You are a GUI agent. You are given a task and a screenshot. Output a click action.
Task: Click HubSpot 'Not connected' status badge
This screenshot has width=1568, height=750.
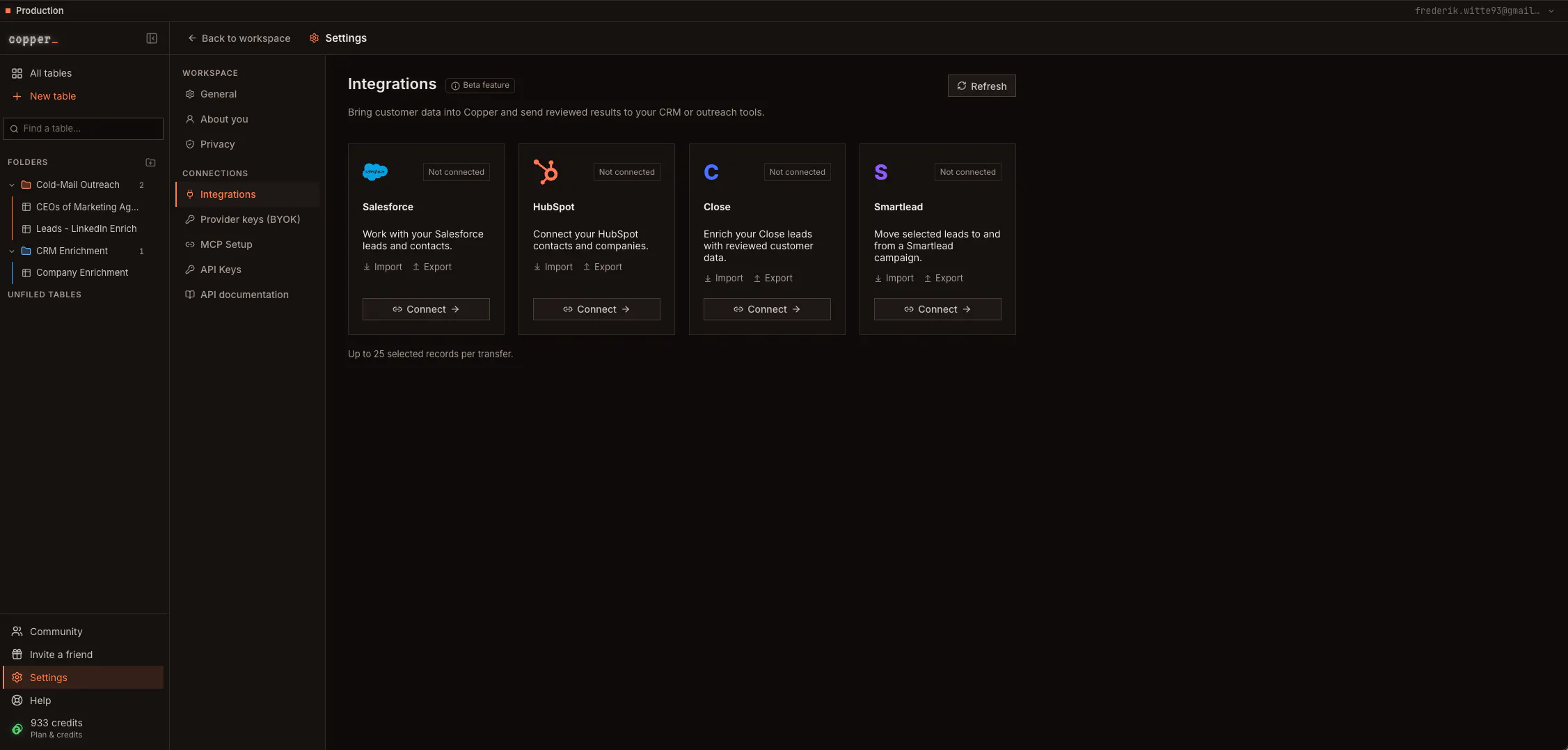(627, 172)
